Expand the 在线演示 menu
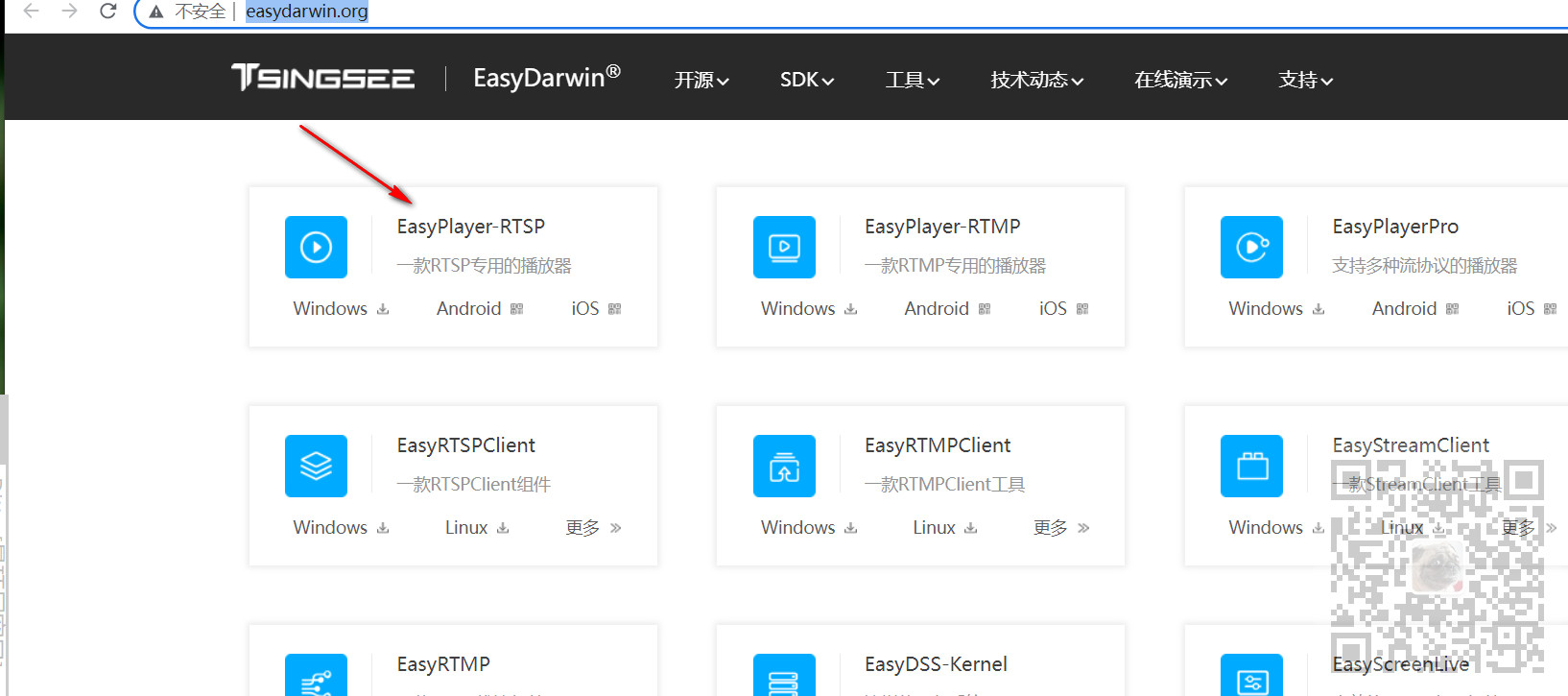This screenshot has height=696, width=1568. point(1181,80)
